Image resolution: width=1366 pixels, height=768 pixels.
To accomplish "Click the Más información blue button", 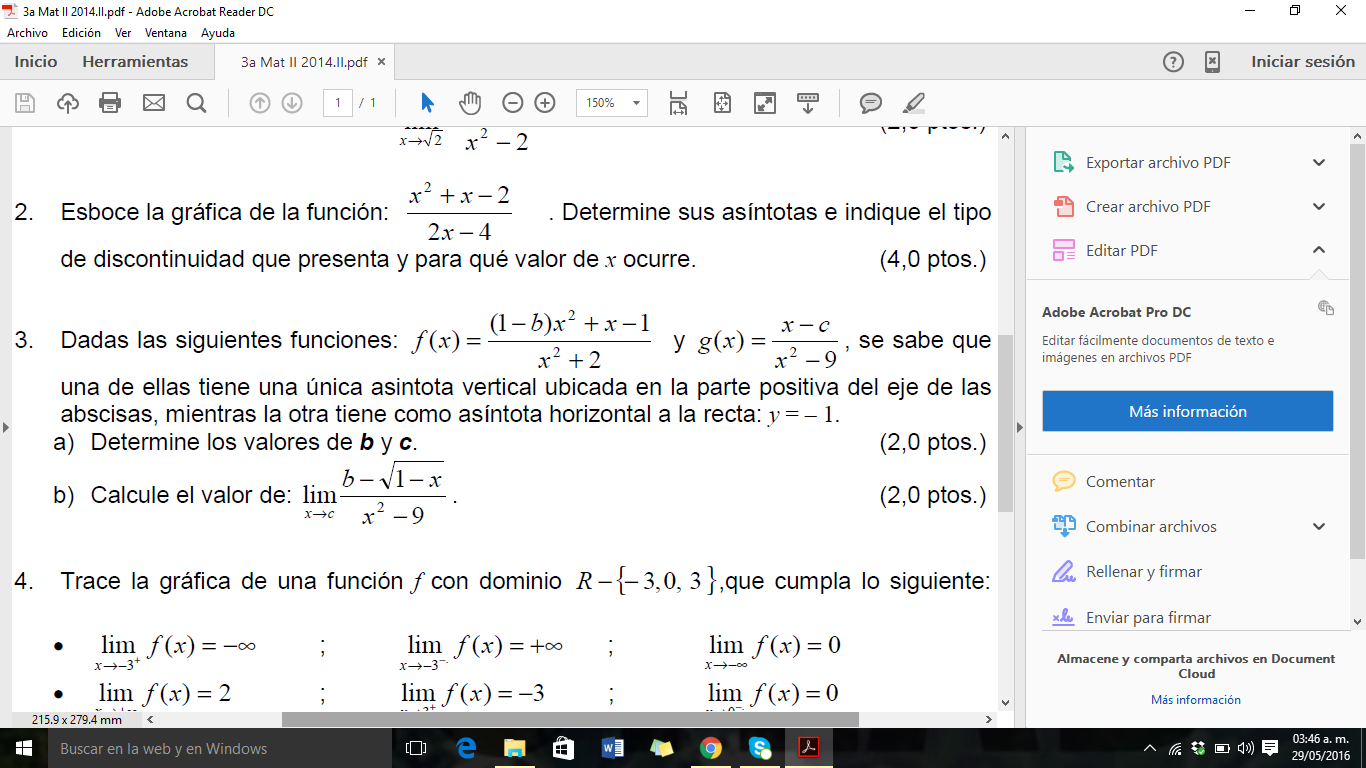I will tap(1187, 411).
